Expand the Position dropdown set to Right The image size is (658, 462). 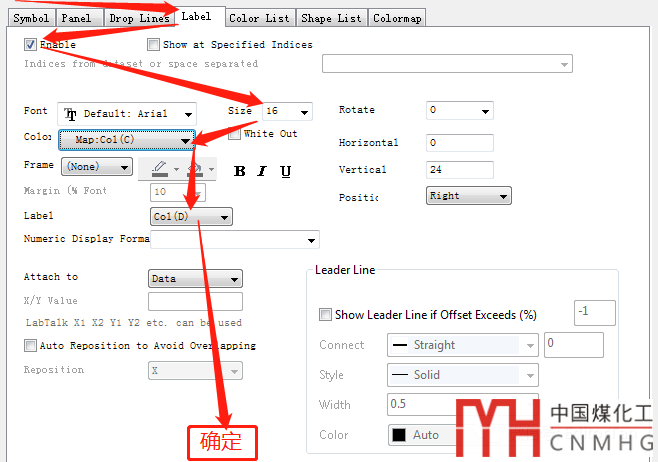(x=468, y=196)
